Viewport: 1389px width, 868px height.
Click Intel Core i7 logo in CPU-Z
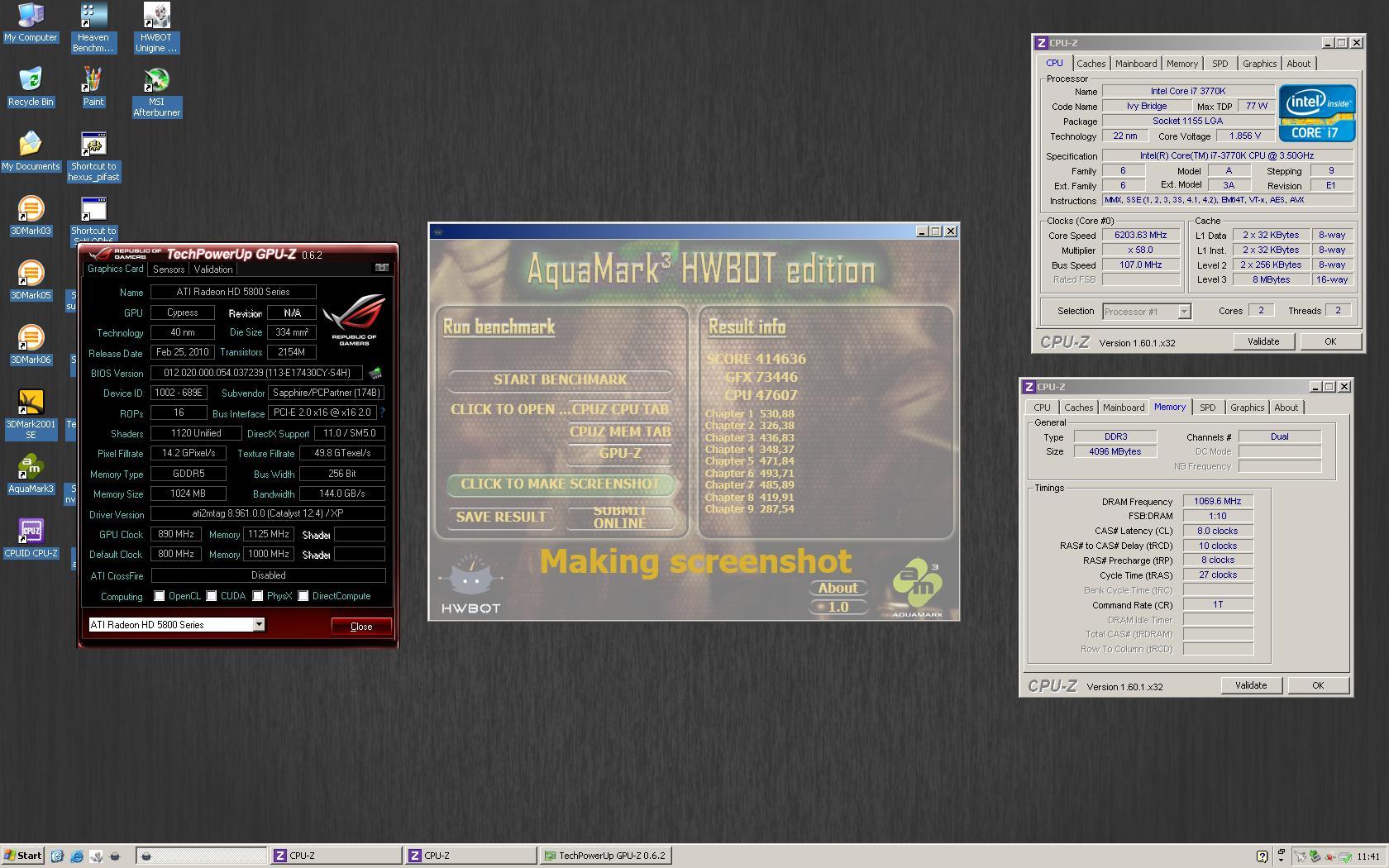click(x=1317, y=112)
